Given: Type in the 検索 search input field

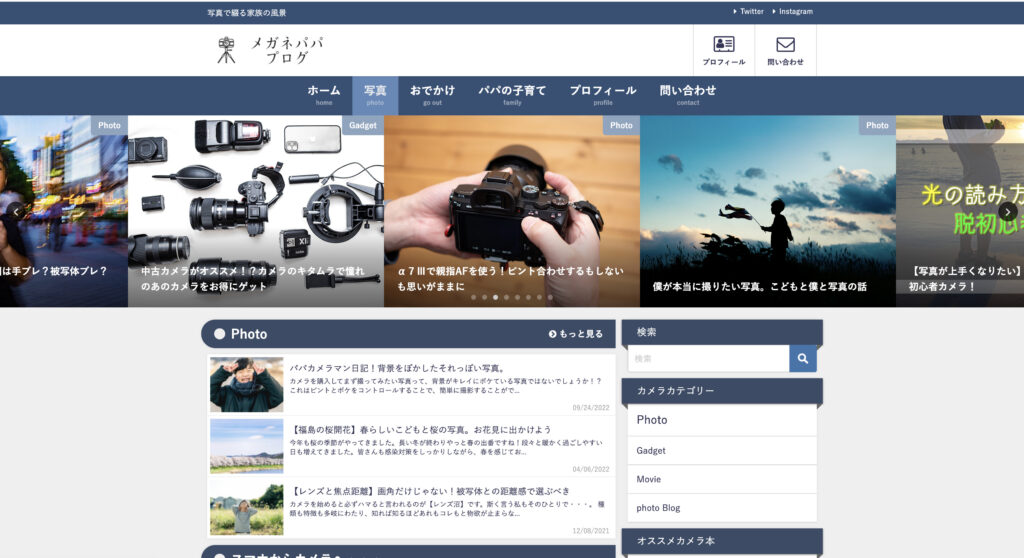Looking at the screenshot, I should 708,359.
